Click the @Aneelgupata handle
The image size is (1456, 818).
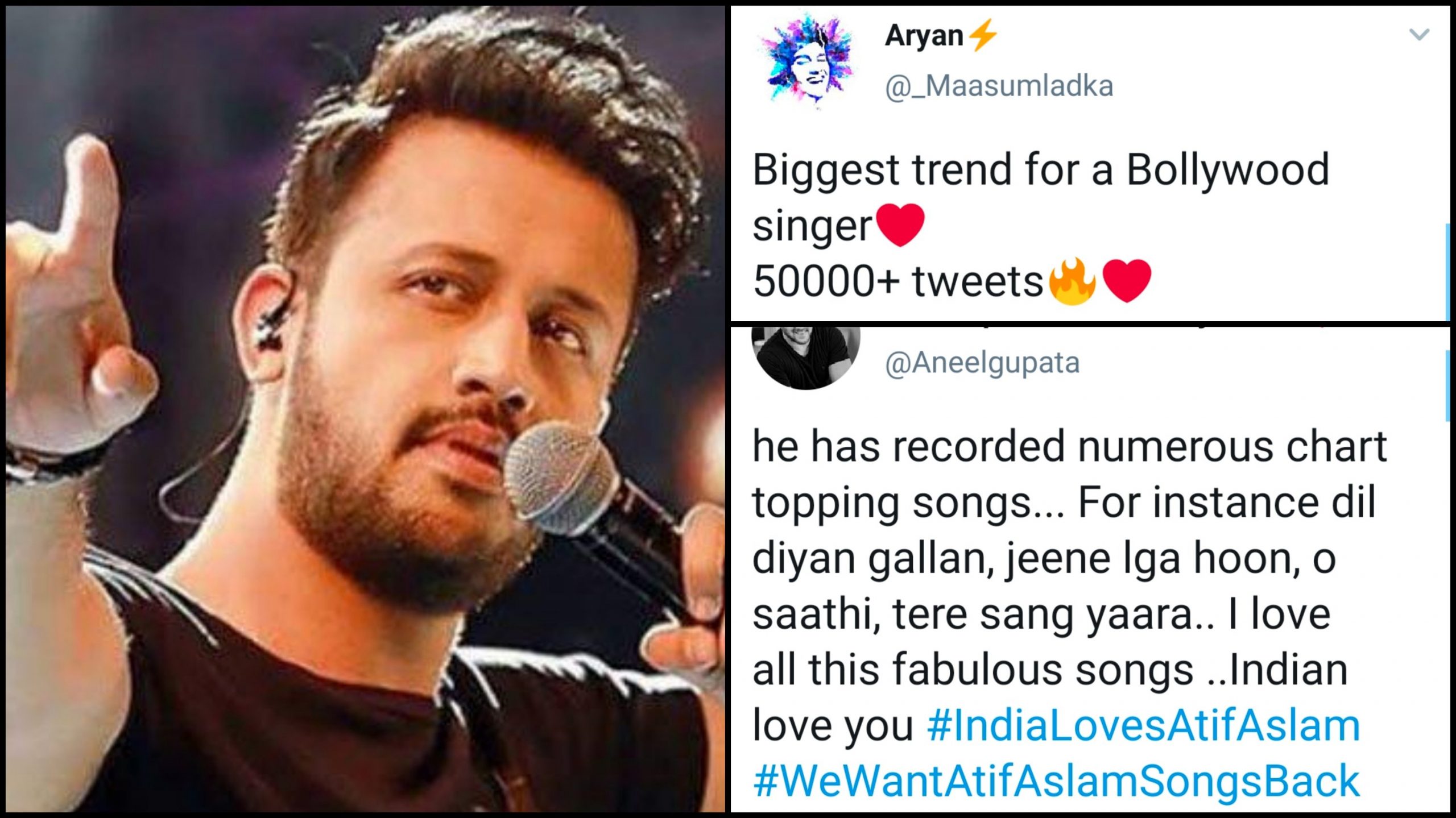[x=982, y=363]
